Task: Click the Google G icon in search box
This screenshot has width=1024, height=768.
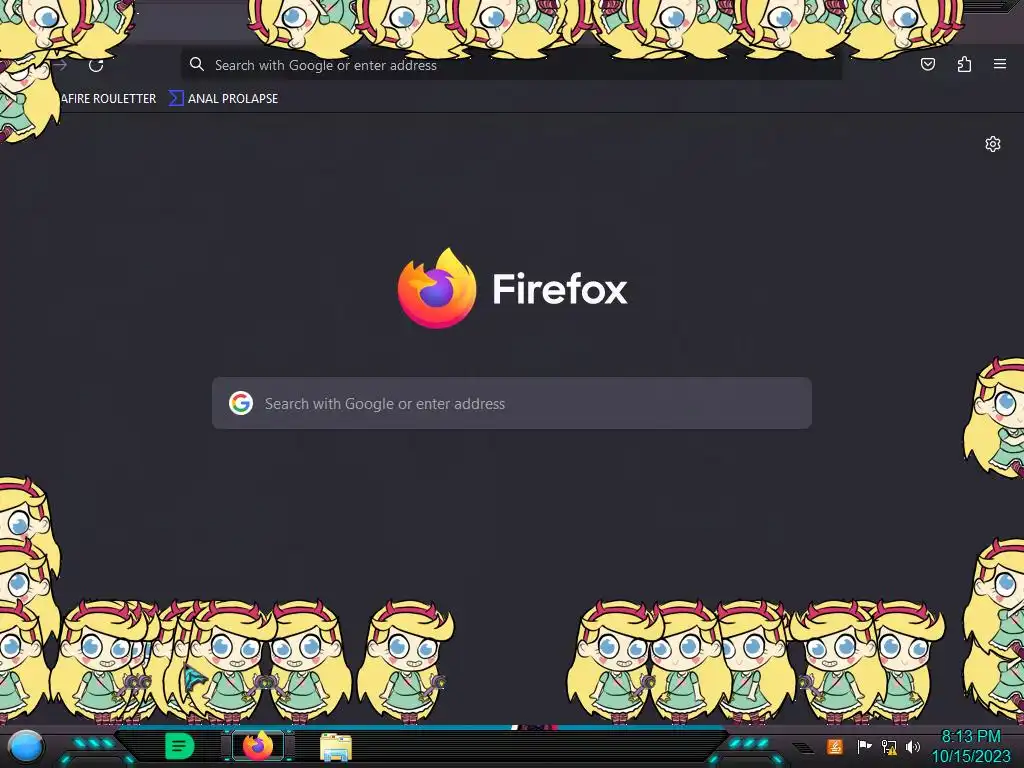Action: pos(241,403)
